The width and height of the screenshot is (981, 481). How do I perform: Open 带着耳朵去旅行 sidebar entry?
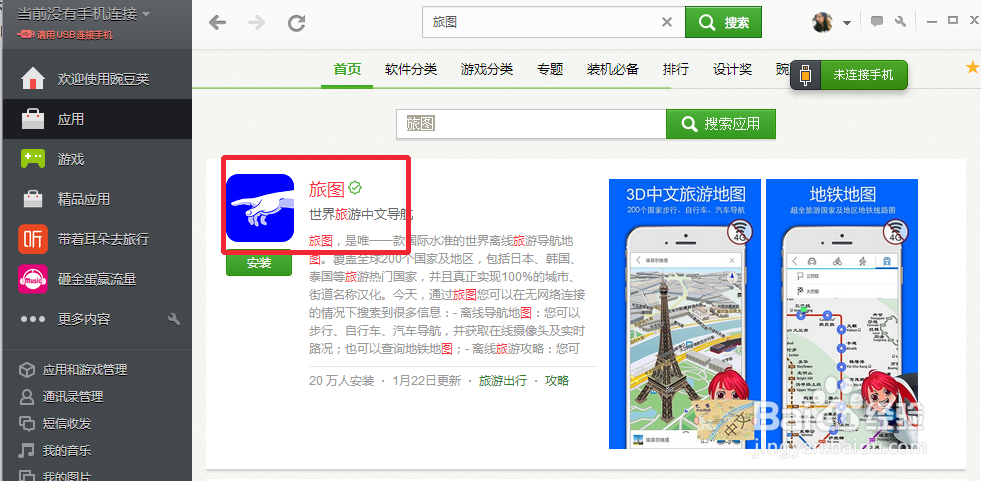[x=97, y=239]
